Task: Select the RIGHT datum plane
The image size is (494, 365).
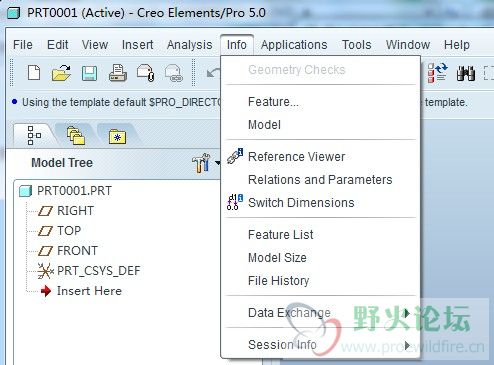Action: tap(75, 211)
